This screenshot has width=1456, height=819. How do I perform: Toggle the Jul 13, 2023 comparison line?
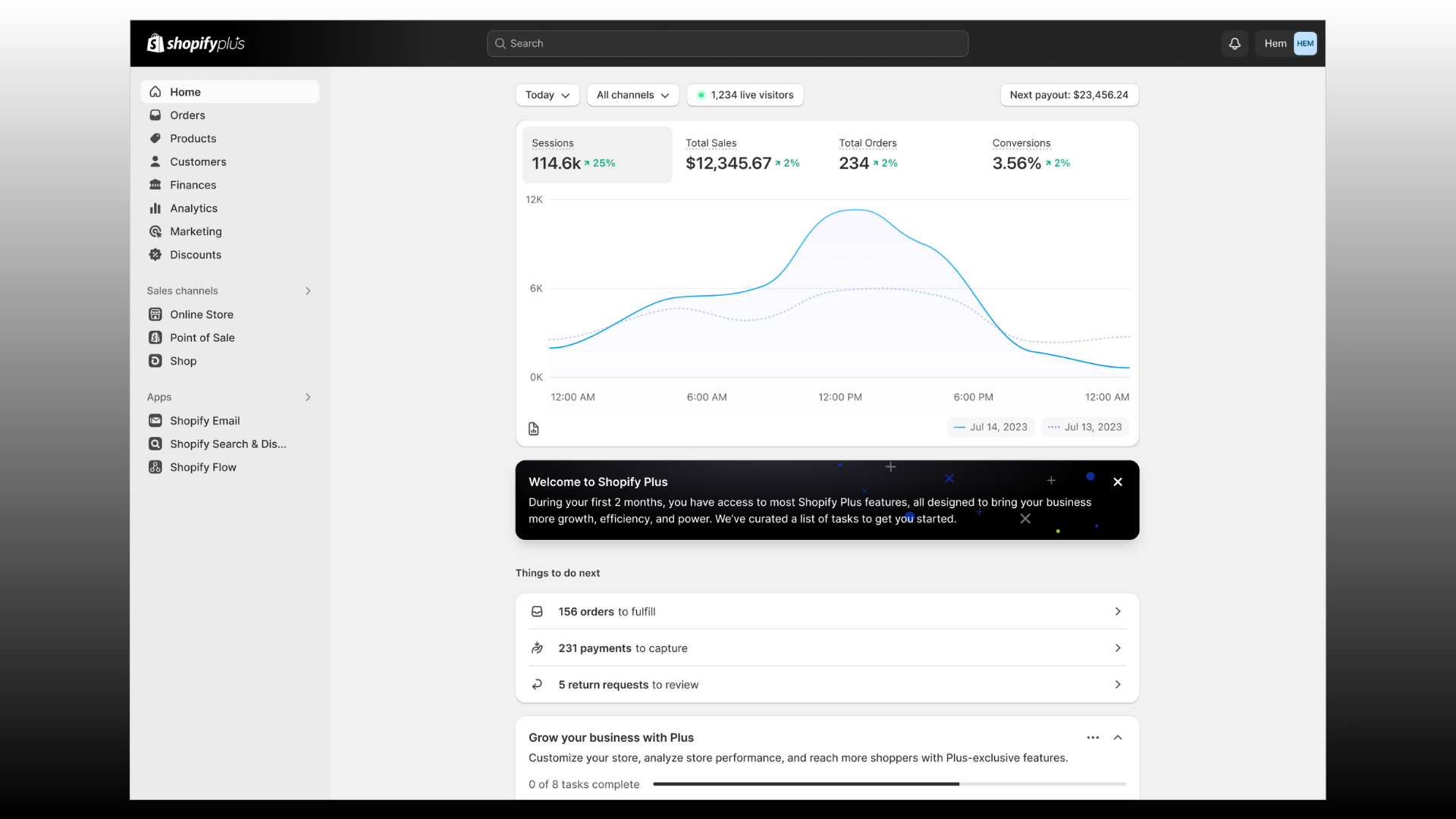click(x=1085, y=427)
